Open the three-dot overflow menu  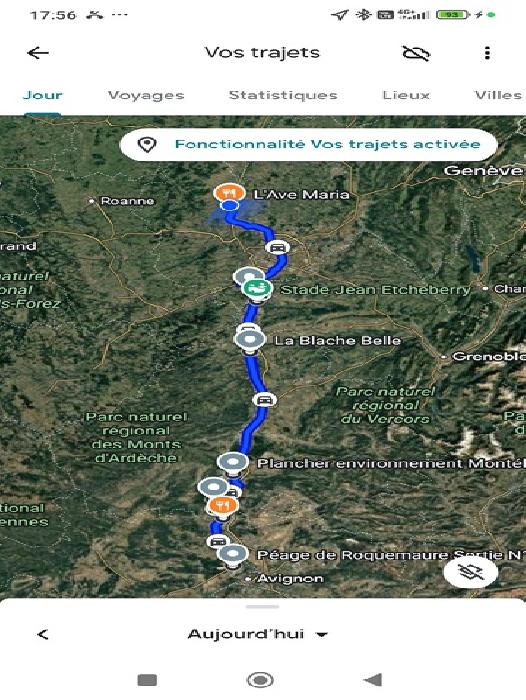[487, 53]
